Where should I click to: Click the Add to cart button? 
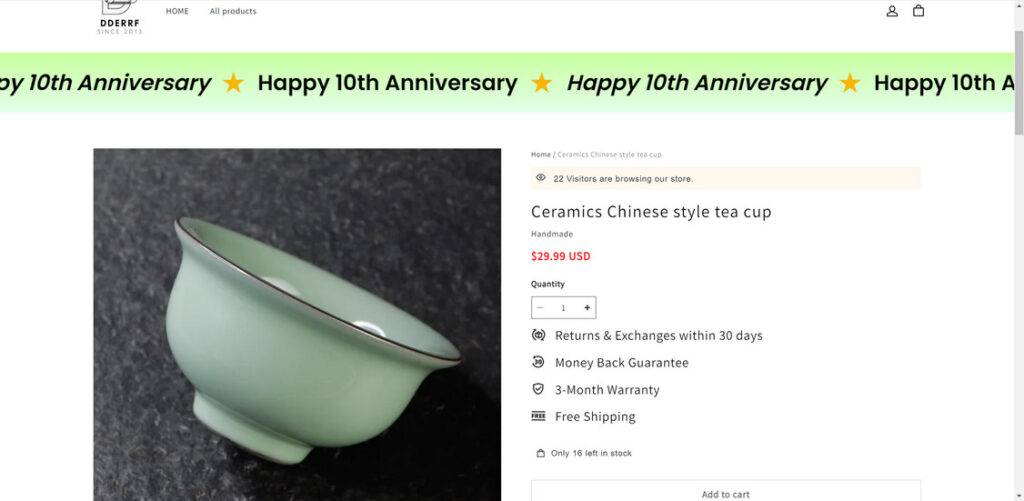(x=726, y=491)
